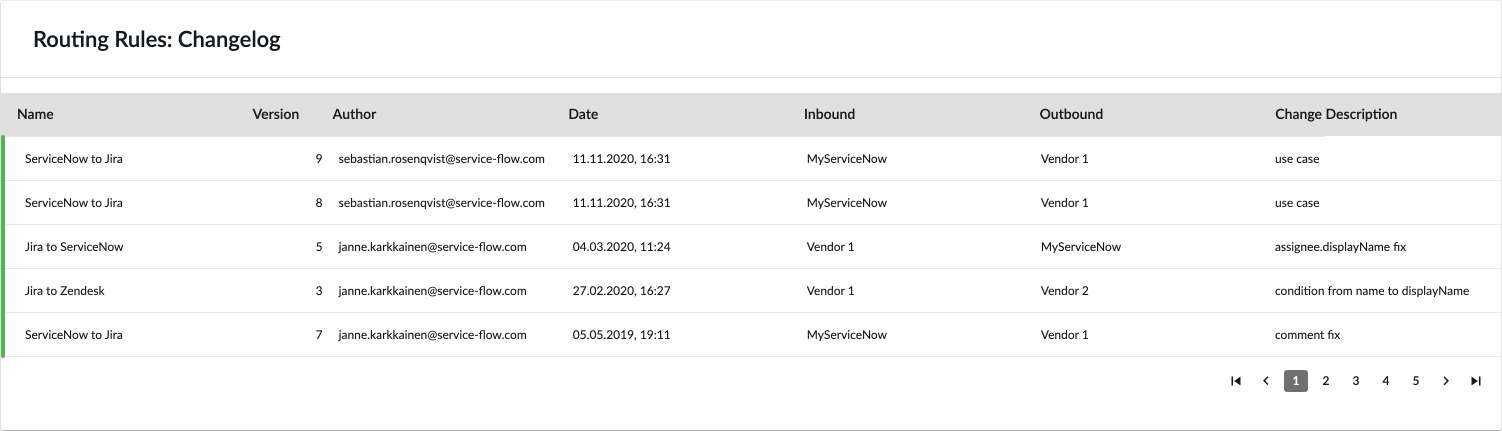
Task: Open page 3 of changelog
Action: pyautogui.click(x=1356, y=381)
